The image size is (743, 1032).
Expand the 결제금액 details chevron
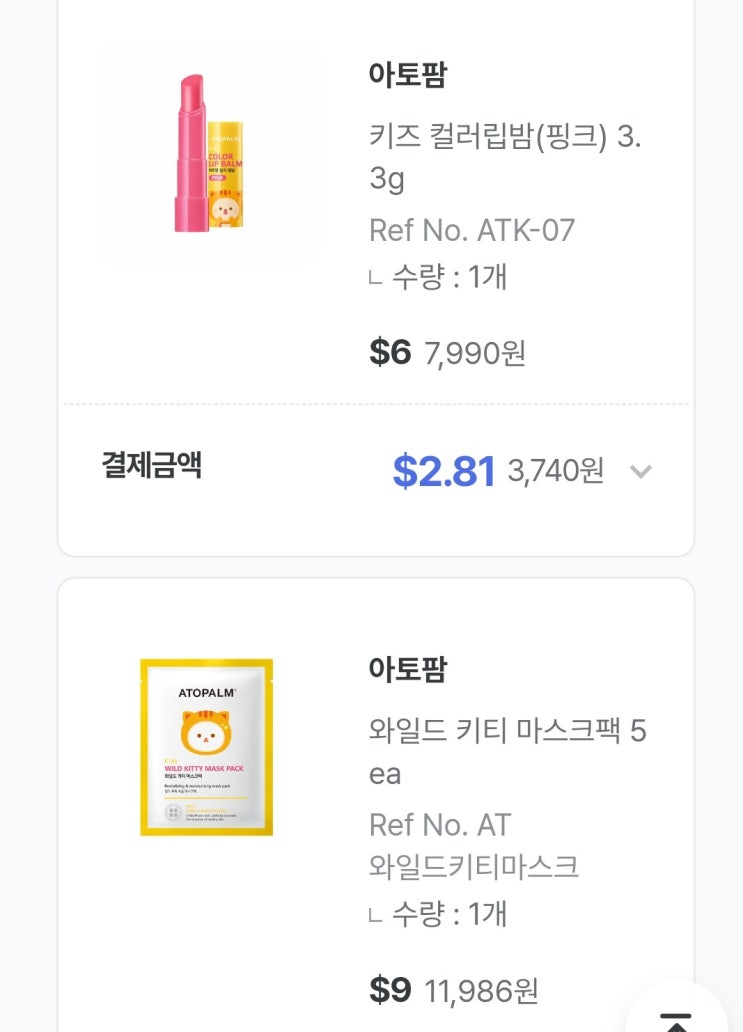[641, 471]
